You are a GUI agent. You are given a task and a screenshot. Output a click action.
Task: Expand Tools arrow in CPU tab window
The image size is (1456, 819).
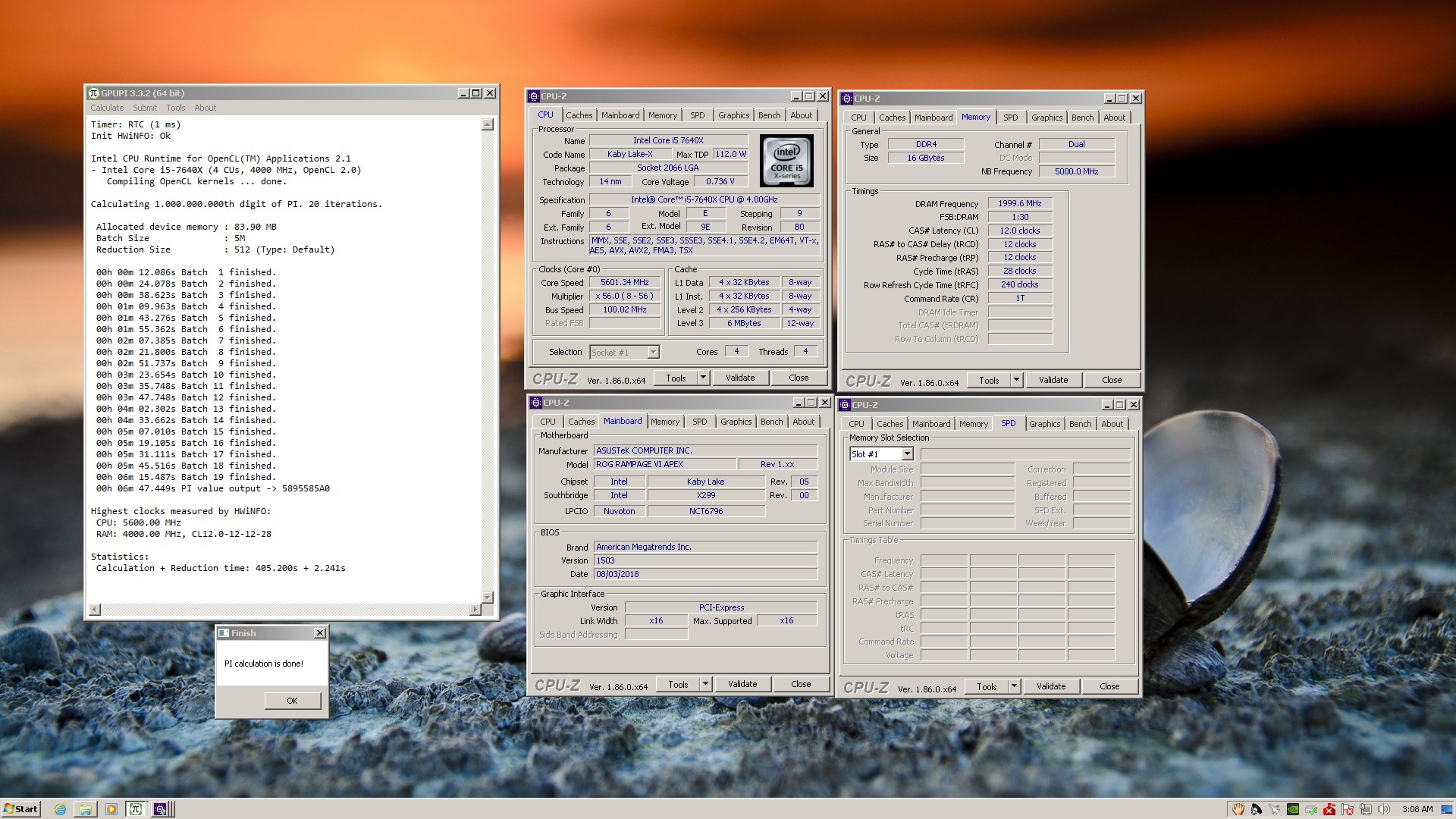tap(703, 378)
